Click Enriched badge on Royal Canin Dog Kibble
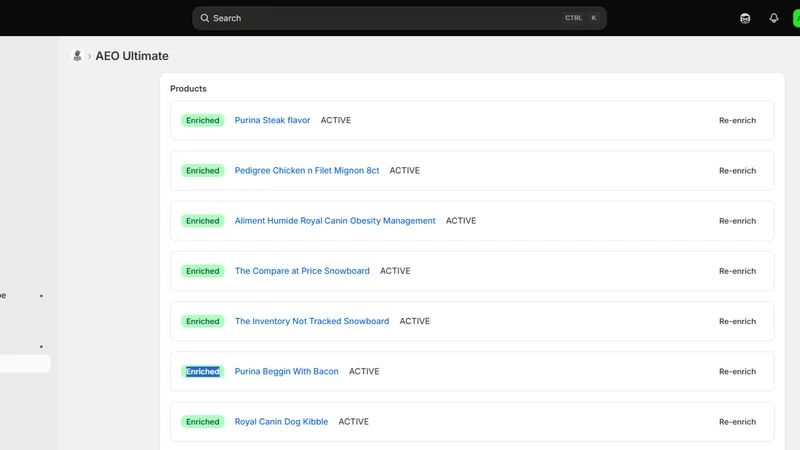800x450 pixels. click(x=203, y=422)
